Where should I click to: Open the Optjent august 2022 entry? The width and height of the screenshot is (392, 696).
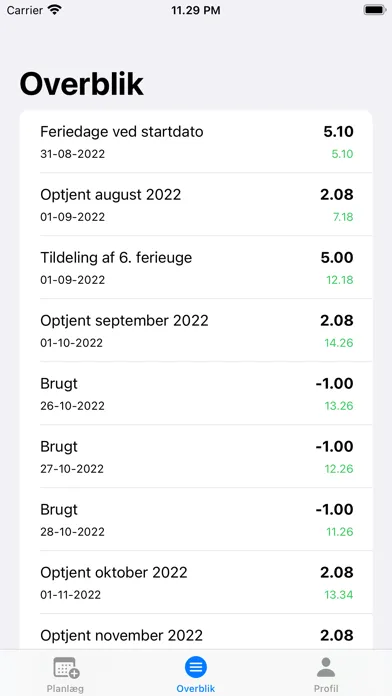196,205
